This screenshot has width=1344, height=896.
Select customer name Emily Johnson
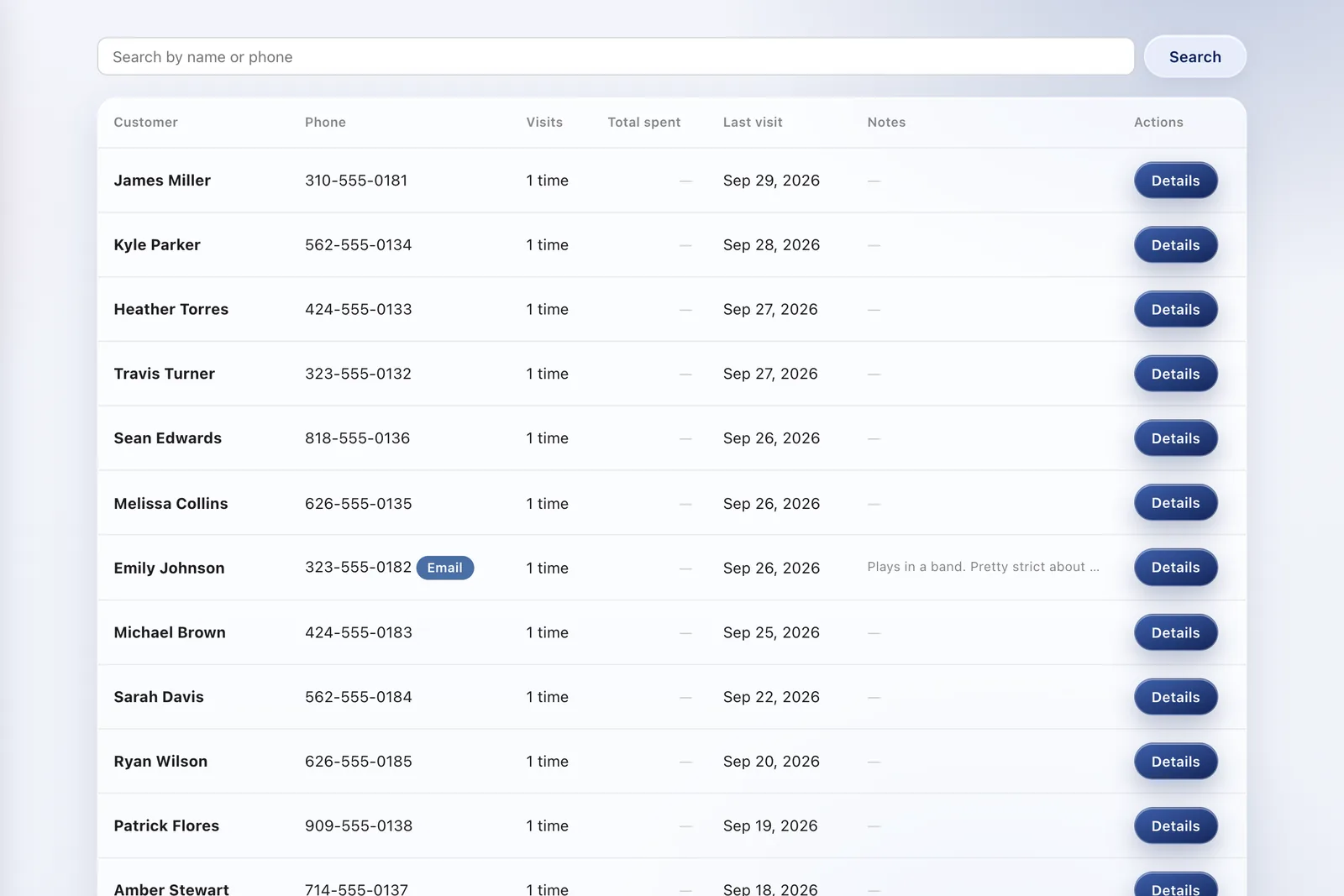(170, 568)
